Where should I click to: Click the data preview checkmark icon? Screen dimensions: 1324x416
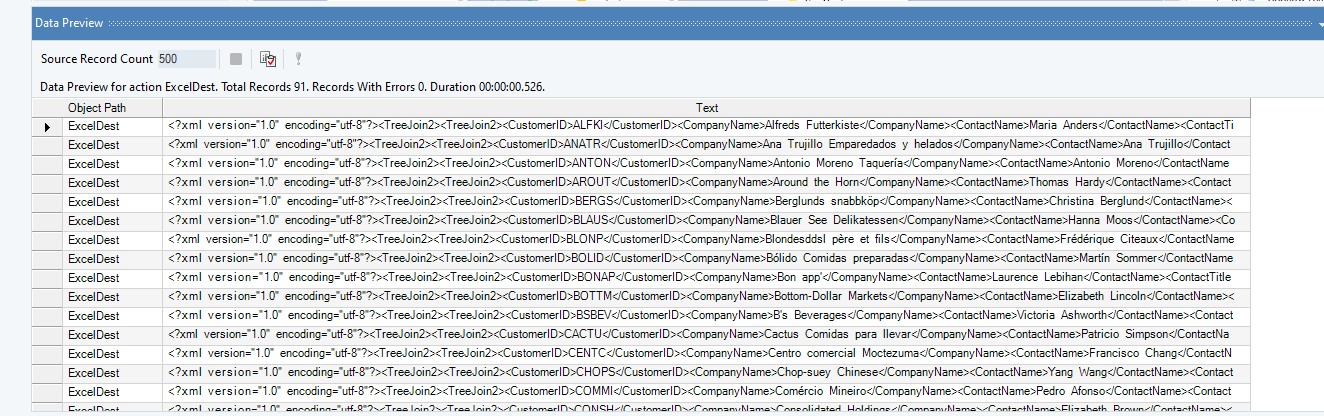click(267, 60)
